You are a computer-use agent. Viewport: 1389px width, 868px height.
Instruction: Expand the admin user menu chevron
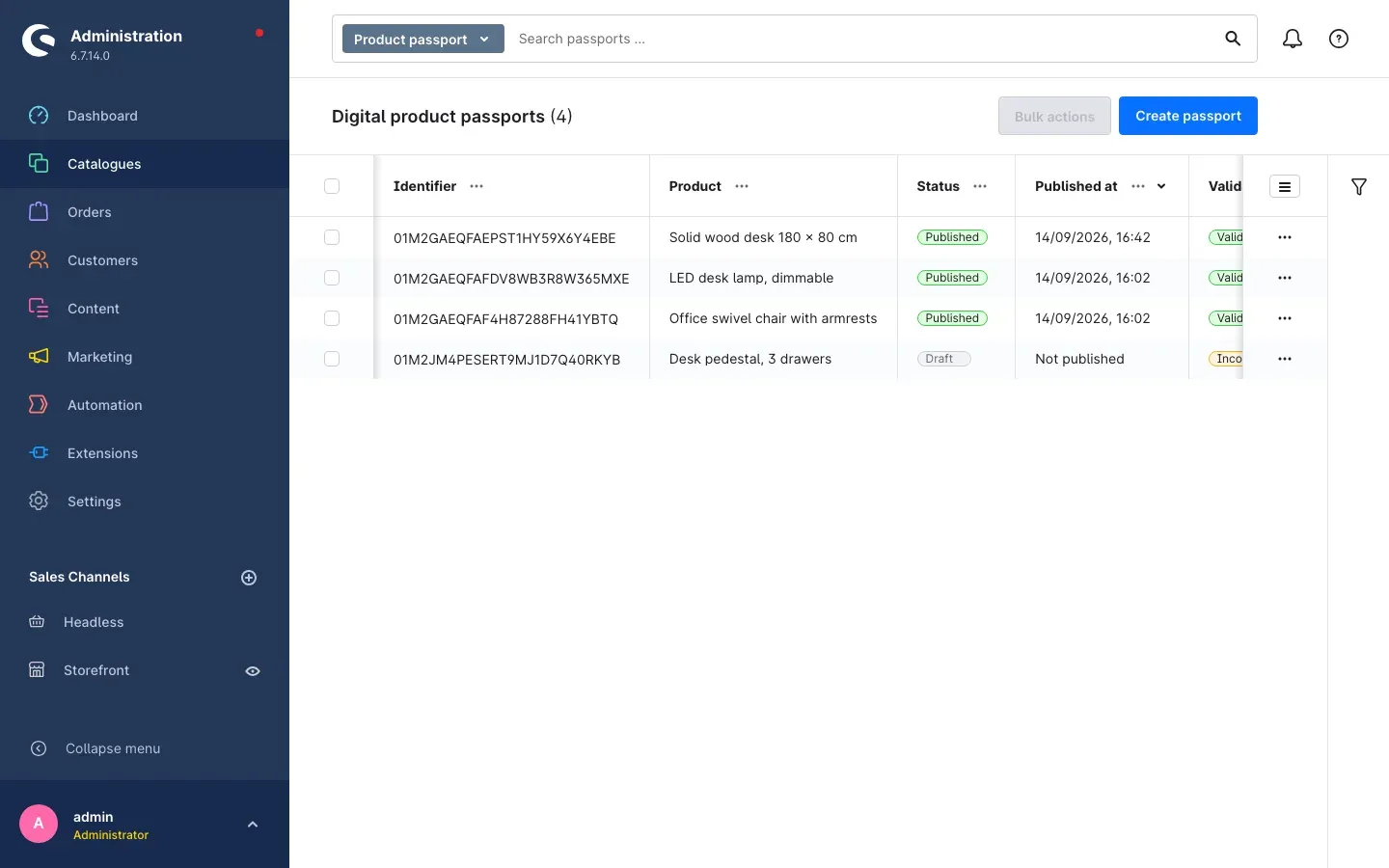253,825
